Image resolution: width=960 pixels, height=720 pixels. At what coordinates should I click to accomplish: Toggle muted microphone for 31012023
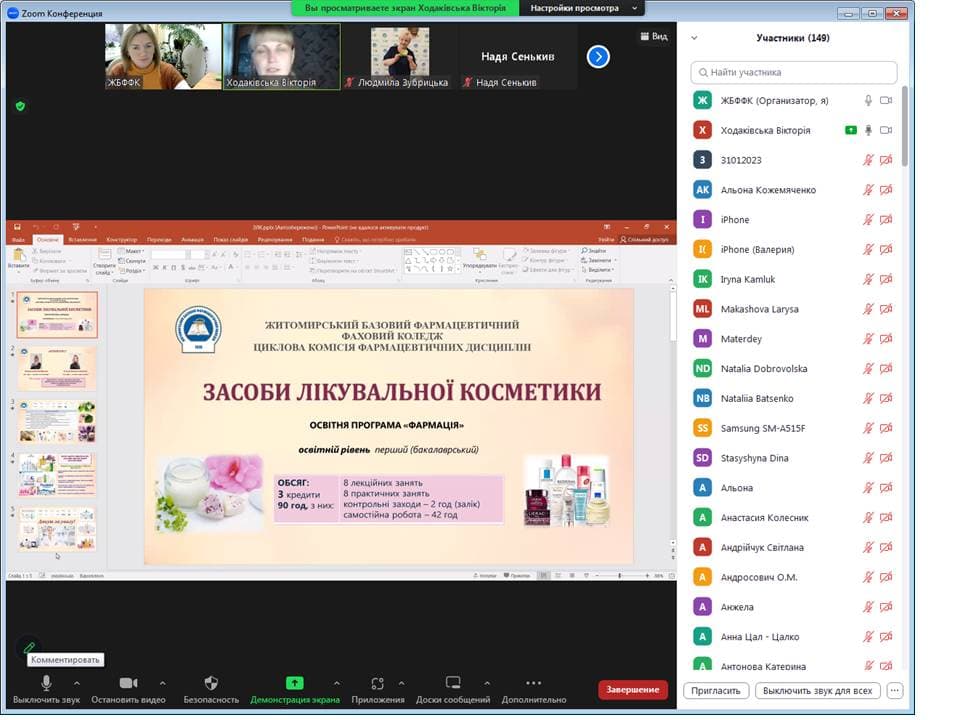[x=868, y=160]
